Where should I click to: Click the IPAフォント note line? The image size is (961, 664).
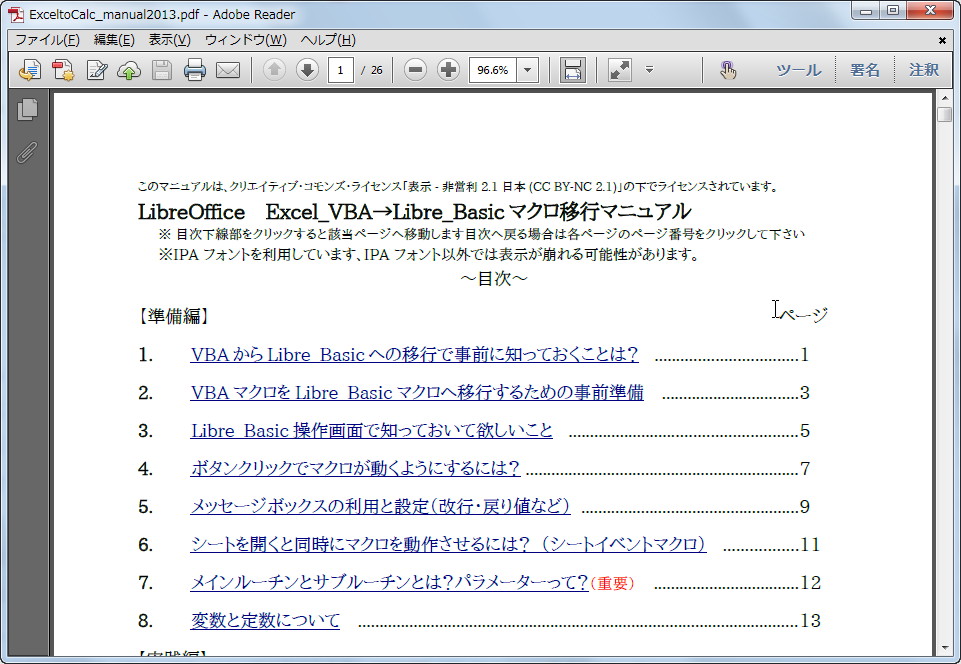(428, 254)
